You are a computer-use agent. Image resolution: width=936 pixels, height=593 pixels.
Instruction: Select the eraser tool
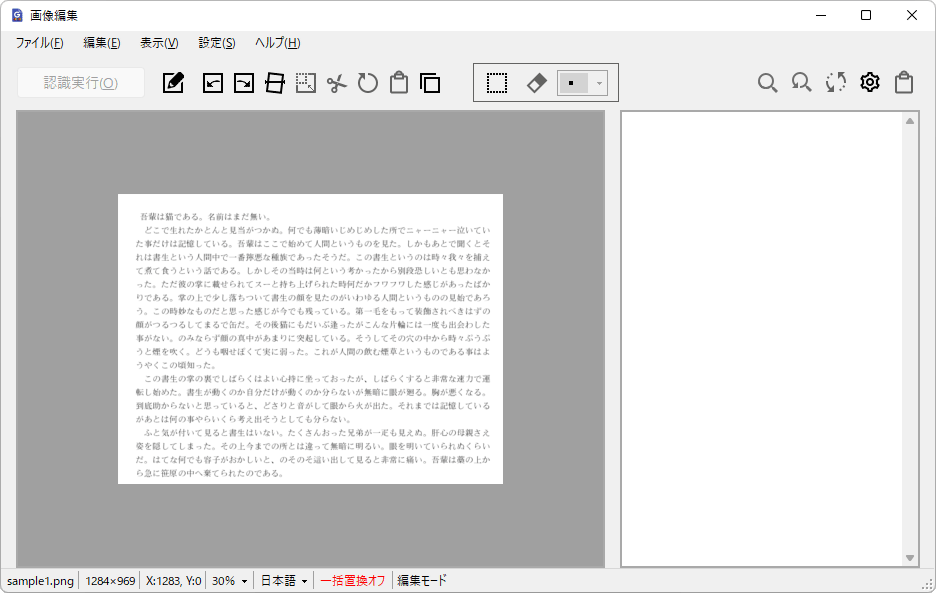[537, 82]
